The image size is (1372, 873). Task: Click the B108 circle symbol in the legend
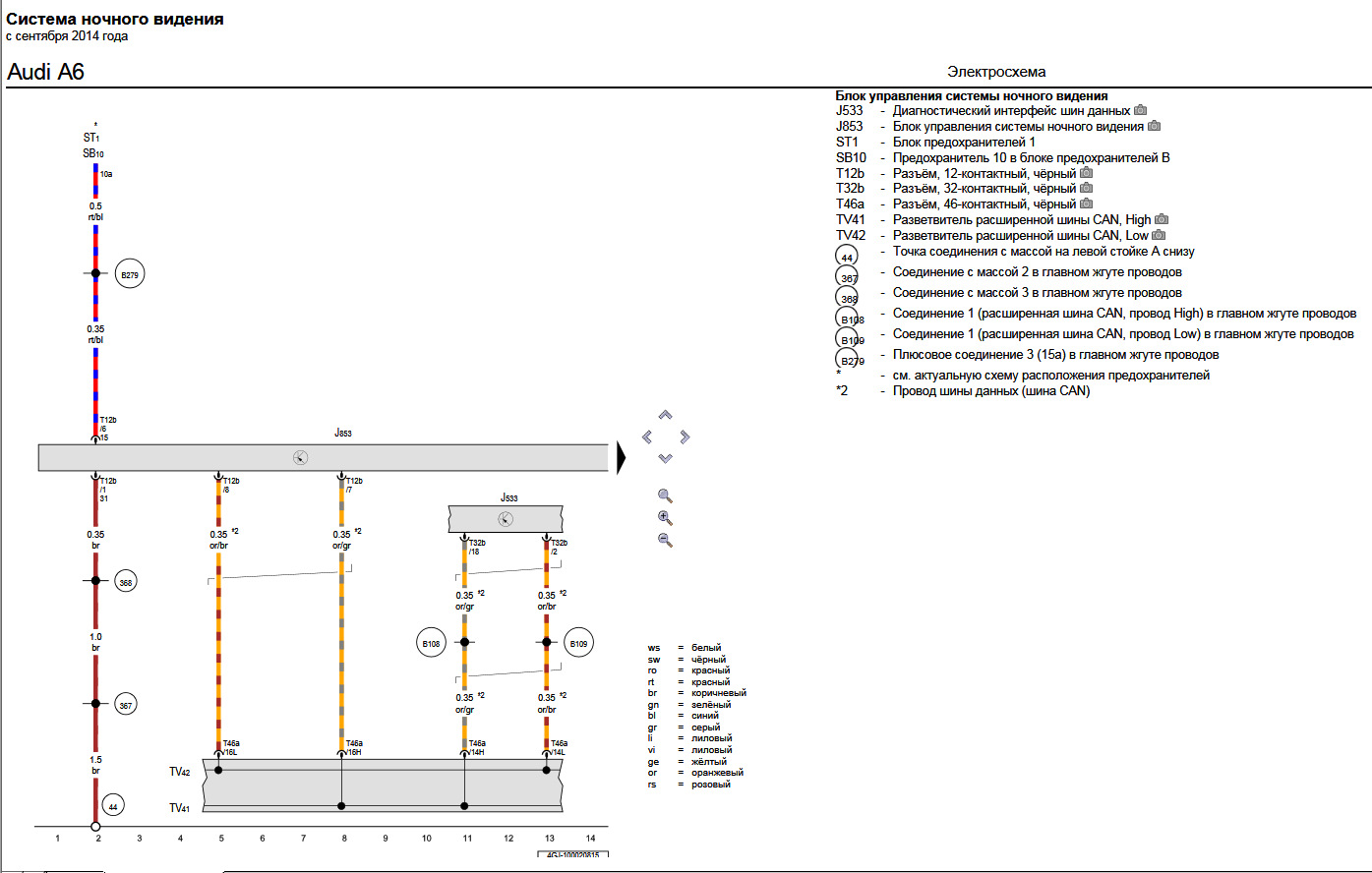click(x=849, y=317)
